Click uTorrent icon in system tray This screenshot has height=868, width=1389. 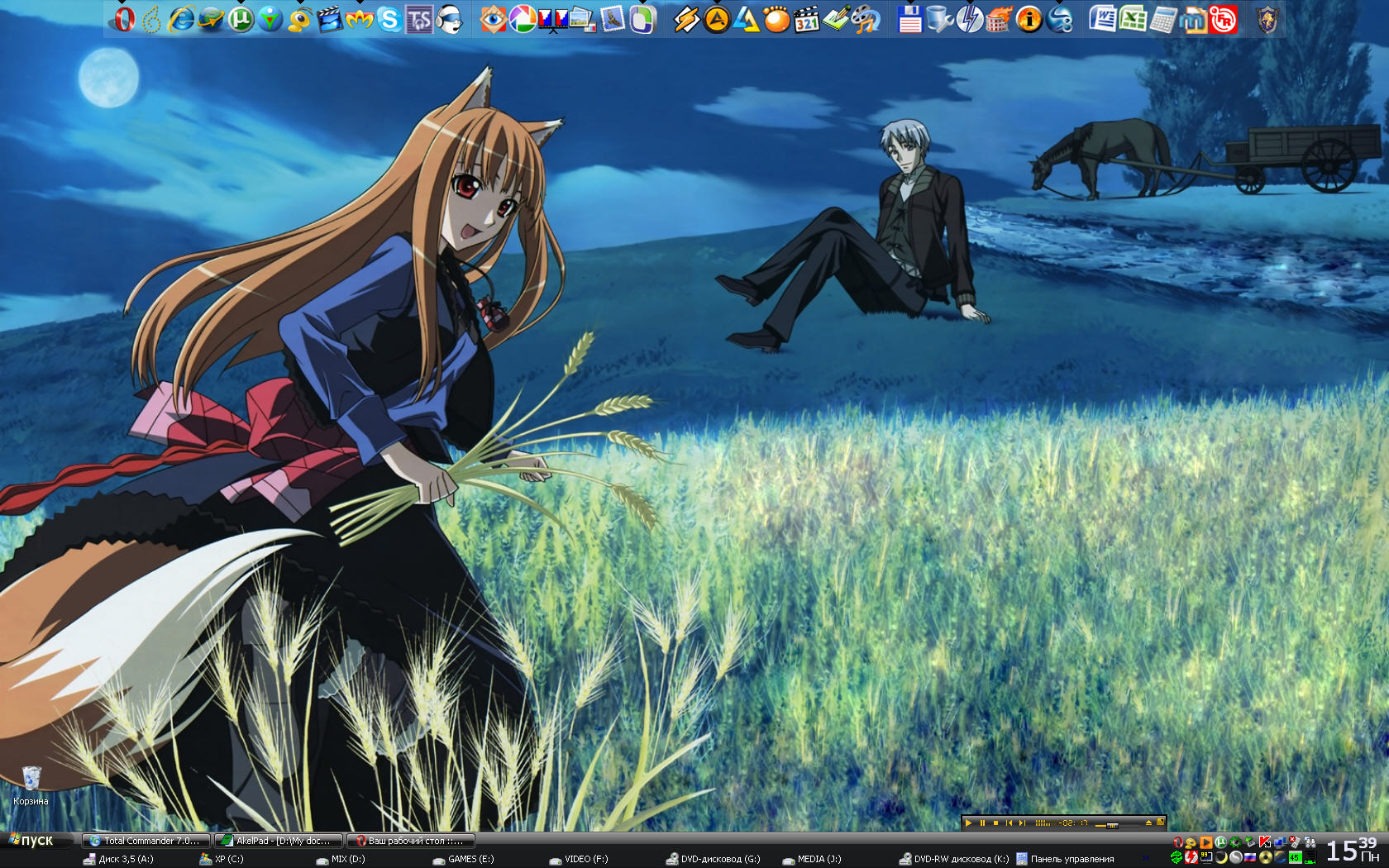click(x=1221, y=842)
